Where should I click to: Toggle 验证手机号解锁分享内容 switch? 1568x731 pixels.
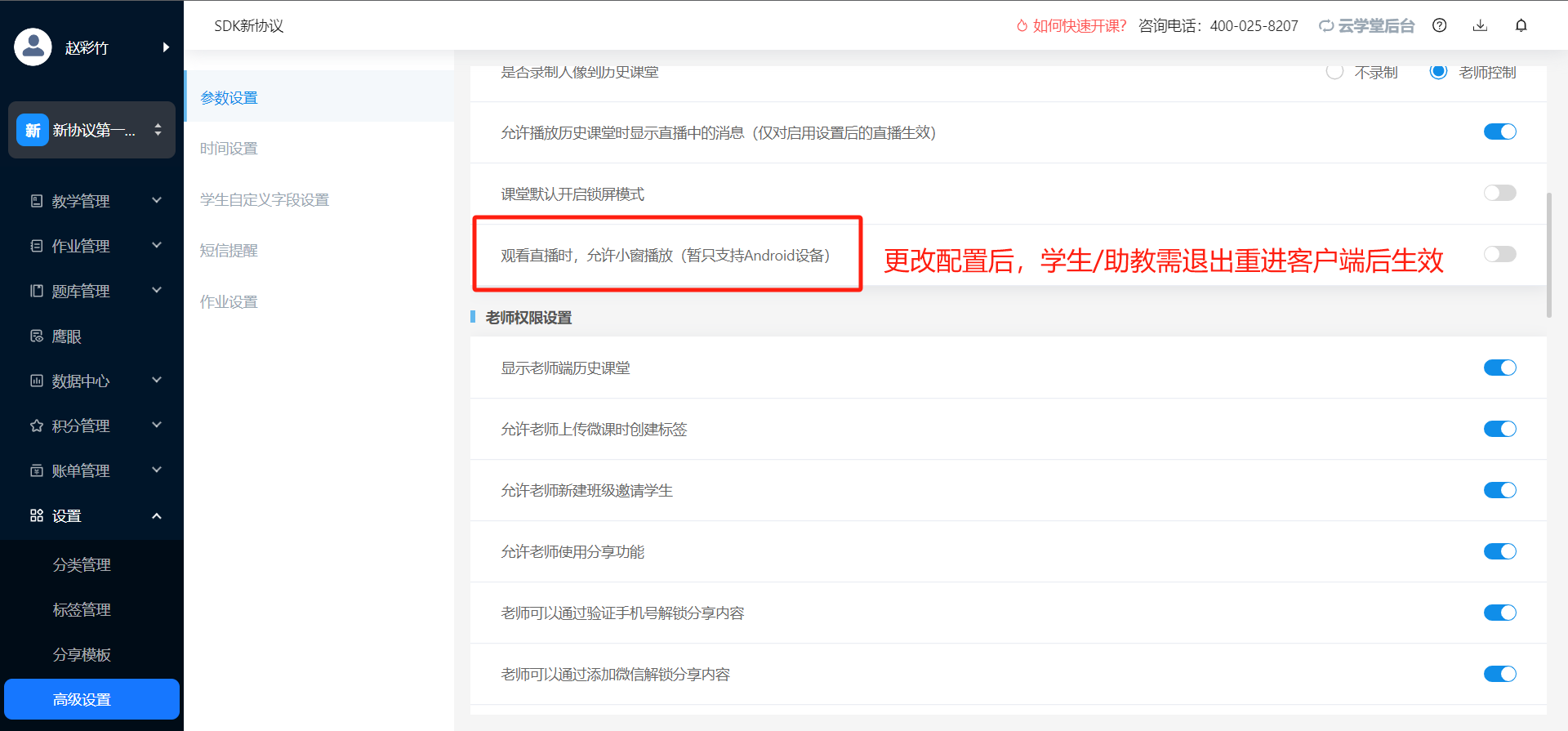pyautogui.click(x=1500, y=613)
